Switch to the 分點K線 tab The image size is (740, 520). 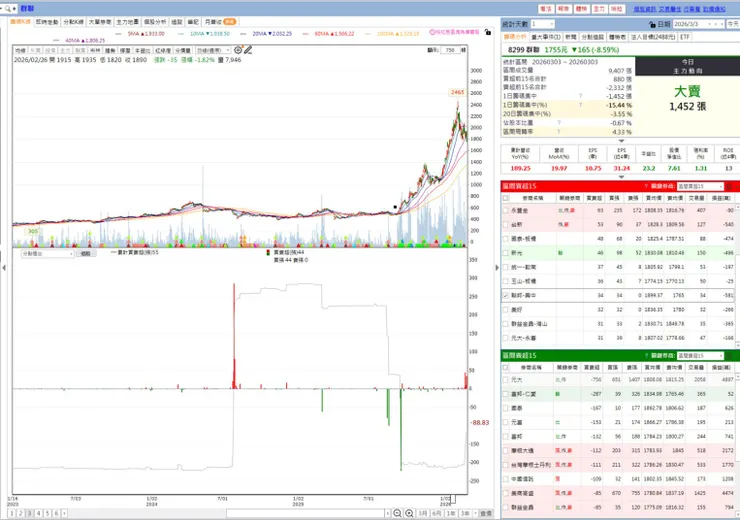74,22
